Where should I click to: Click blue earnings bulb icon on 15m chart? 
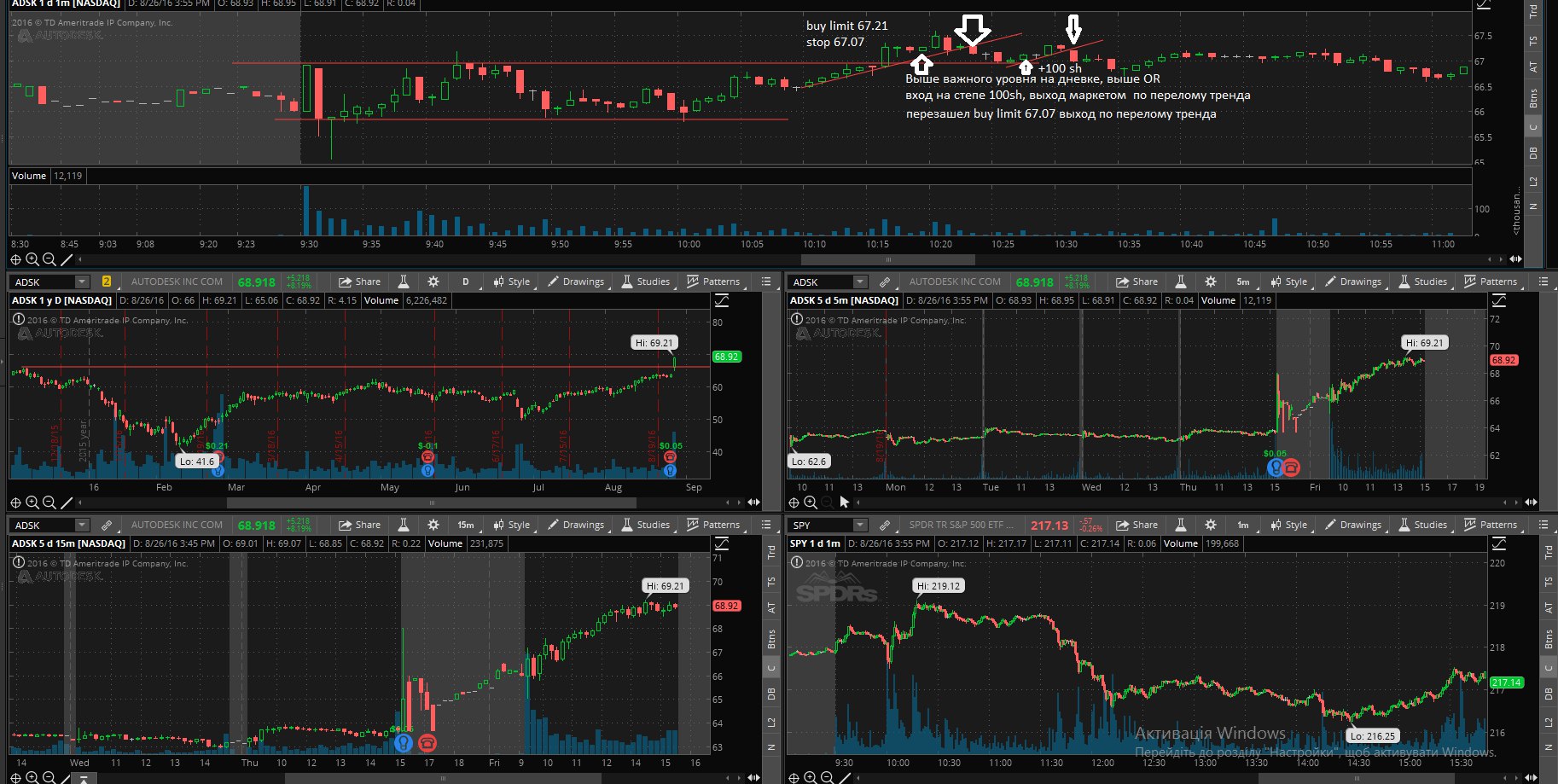[404, 743]
